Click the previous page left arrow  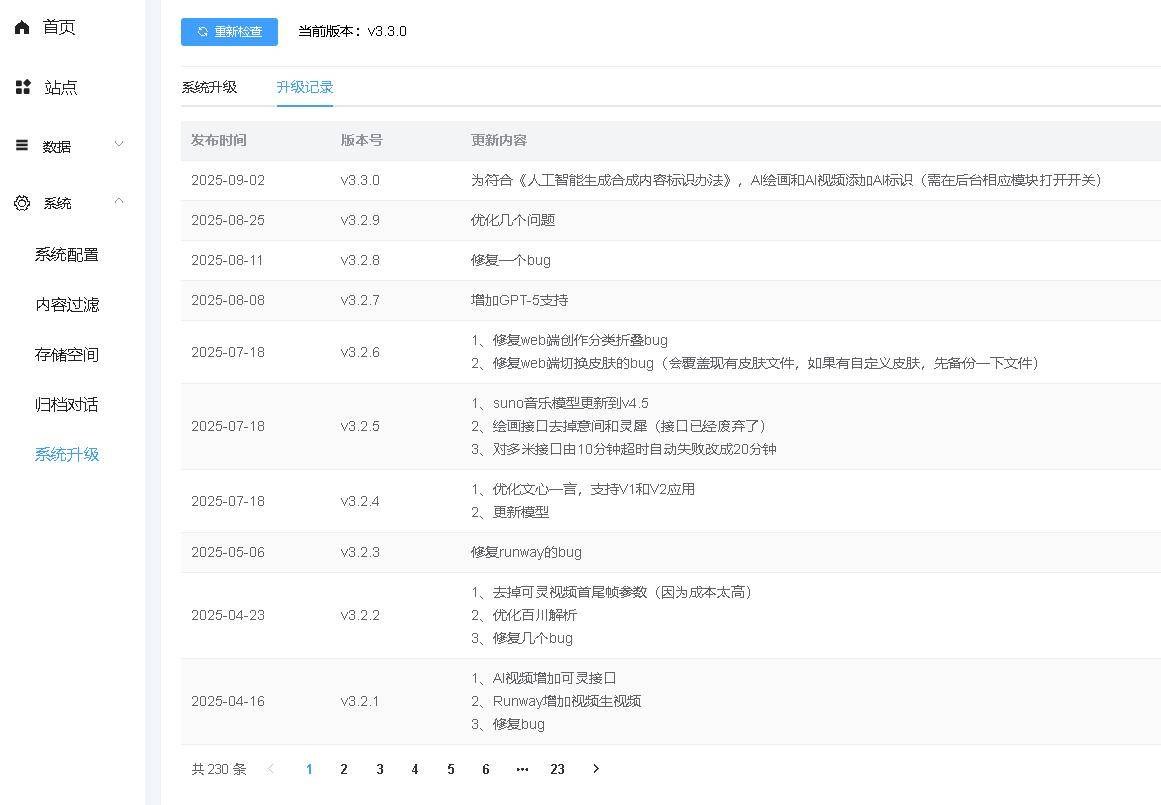(x=270, y=769)
